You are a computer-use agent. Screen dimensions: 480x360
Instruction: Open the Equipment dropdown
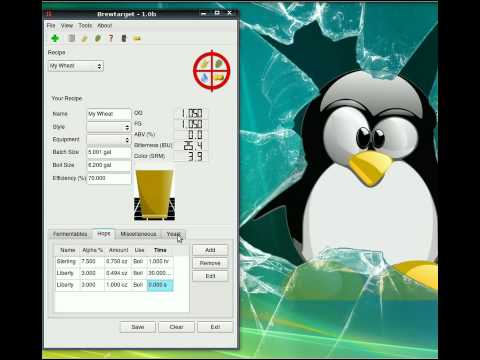point(109,140)
